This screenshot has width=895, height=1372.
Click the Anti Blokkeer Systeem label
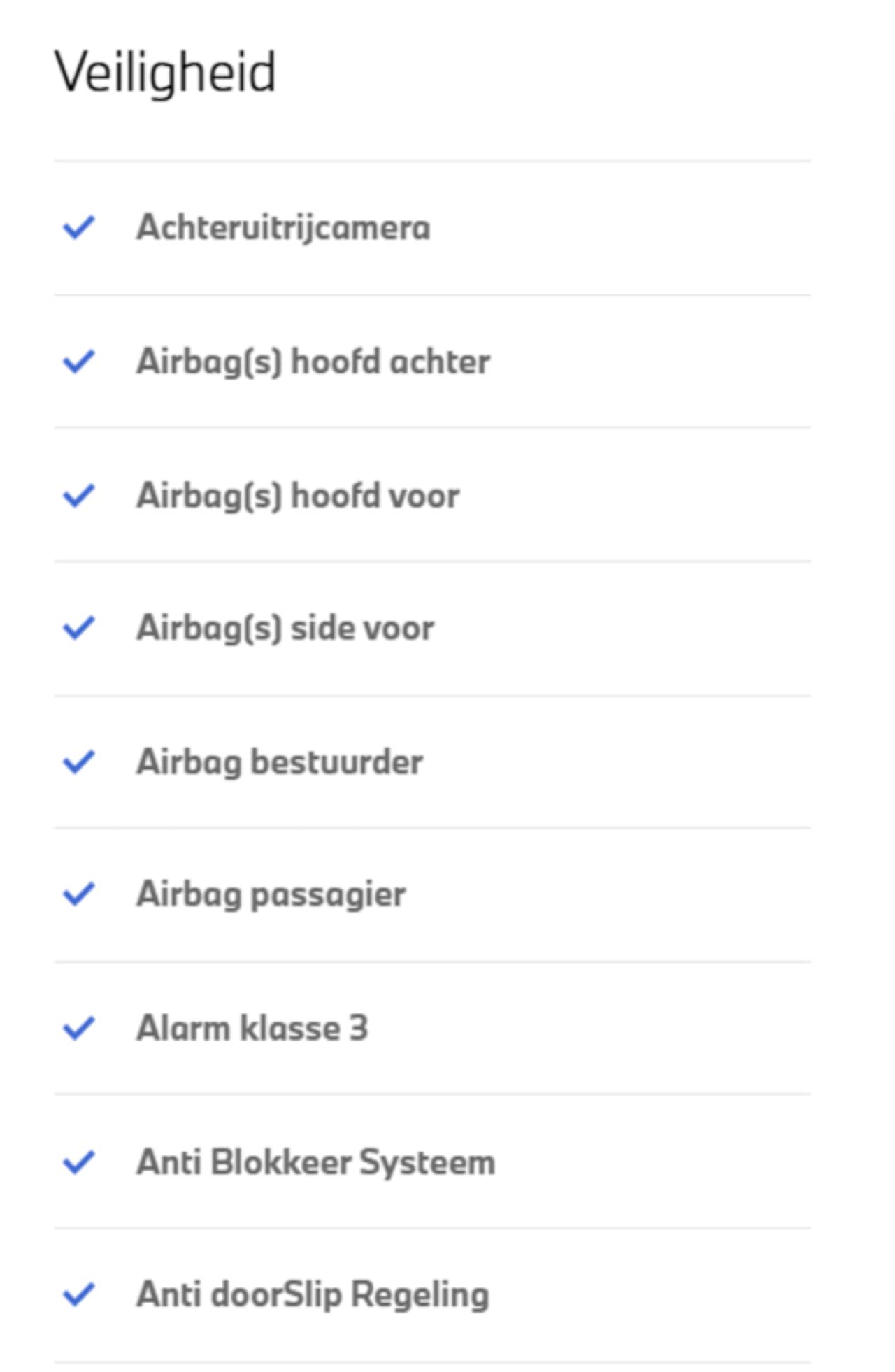(316, 1162)
